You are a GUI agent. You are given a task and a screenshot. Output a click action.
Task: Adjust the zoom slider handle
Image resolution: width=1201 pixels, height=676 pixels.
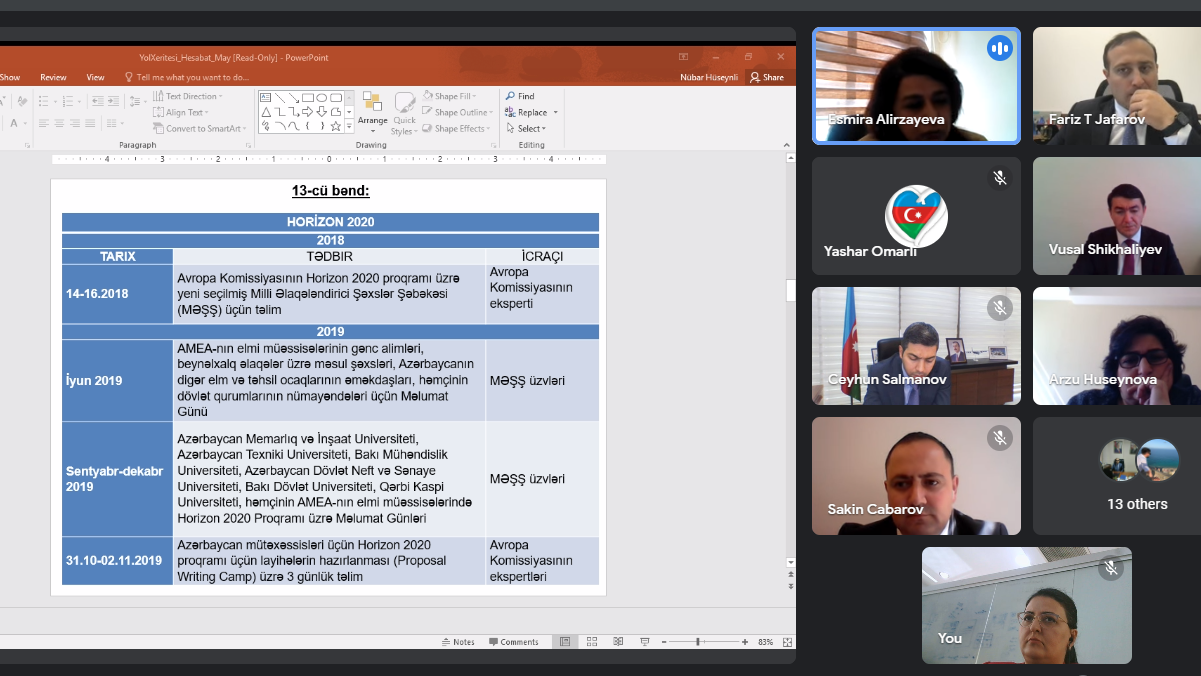point(698,642)
